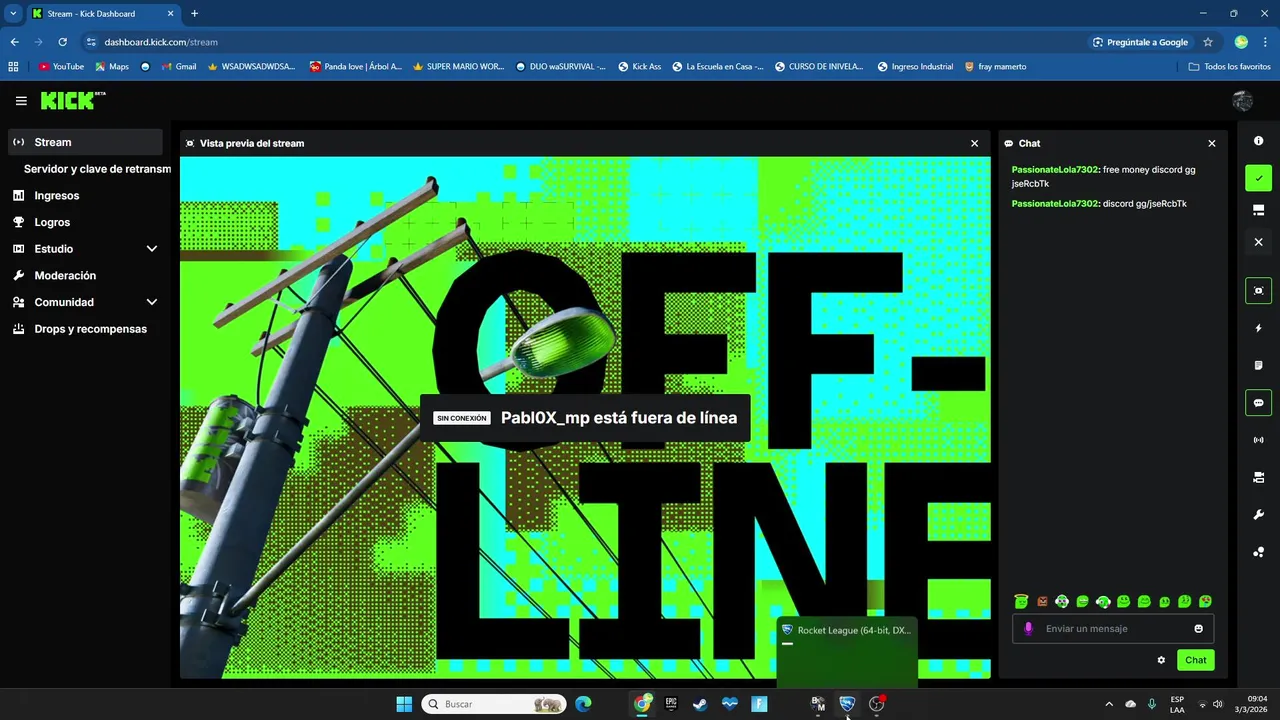Close the Vista previa del stream panel
The image size is (1280, 720).
[x=974, y=143]
